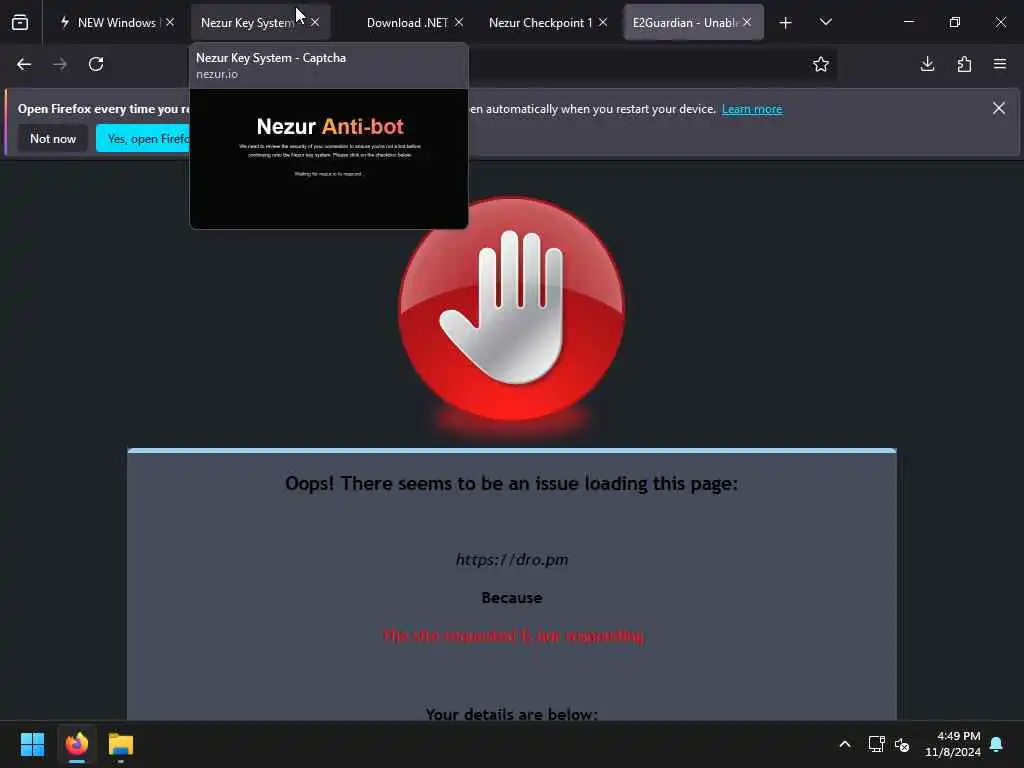Screen dimensions: 1024x768
Task: Open the Extensions puzzle icon
Action: click(964, 64)
